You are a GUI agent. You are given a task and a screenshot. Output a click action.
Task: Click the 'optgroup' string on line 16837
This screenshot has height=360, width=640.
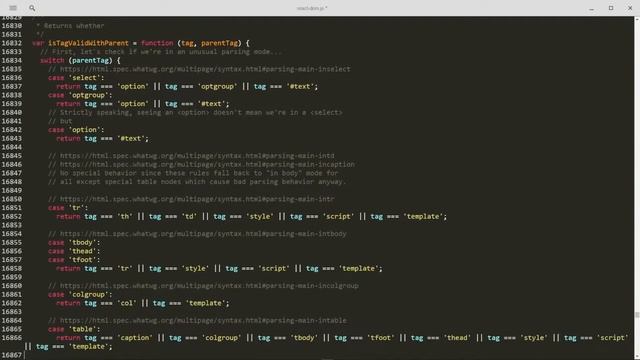217,87
